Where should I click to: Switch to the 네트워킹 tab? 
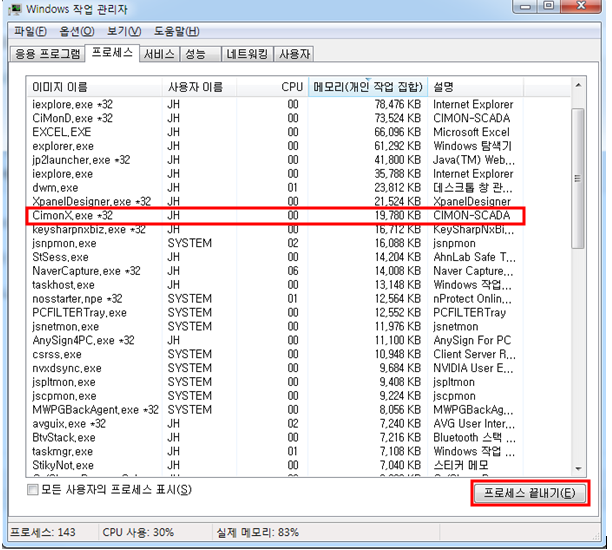coord(247,54)
